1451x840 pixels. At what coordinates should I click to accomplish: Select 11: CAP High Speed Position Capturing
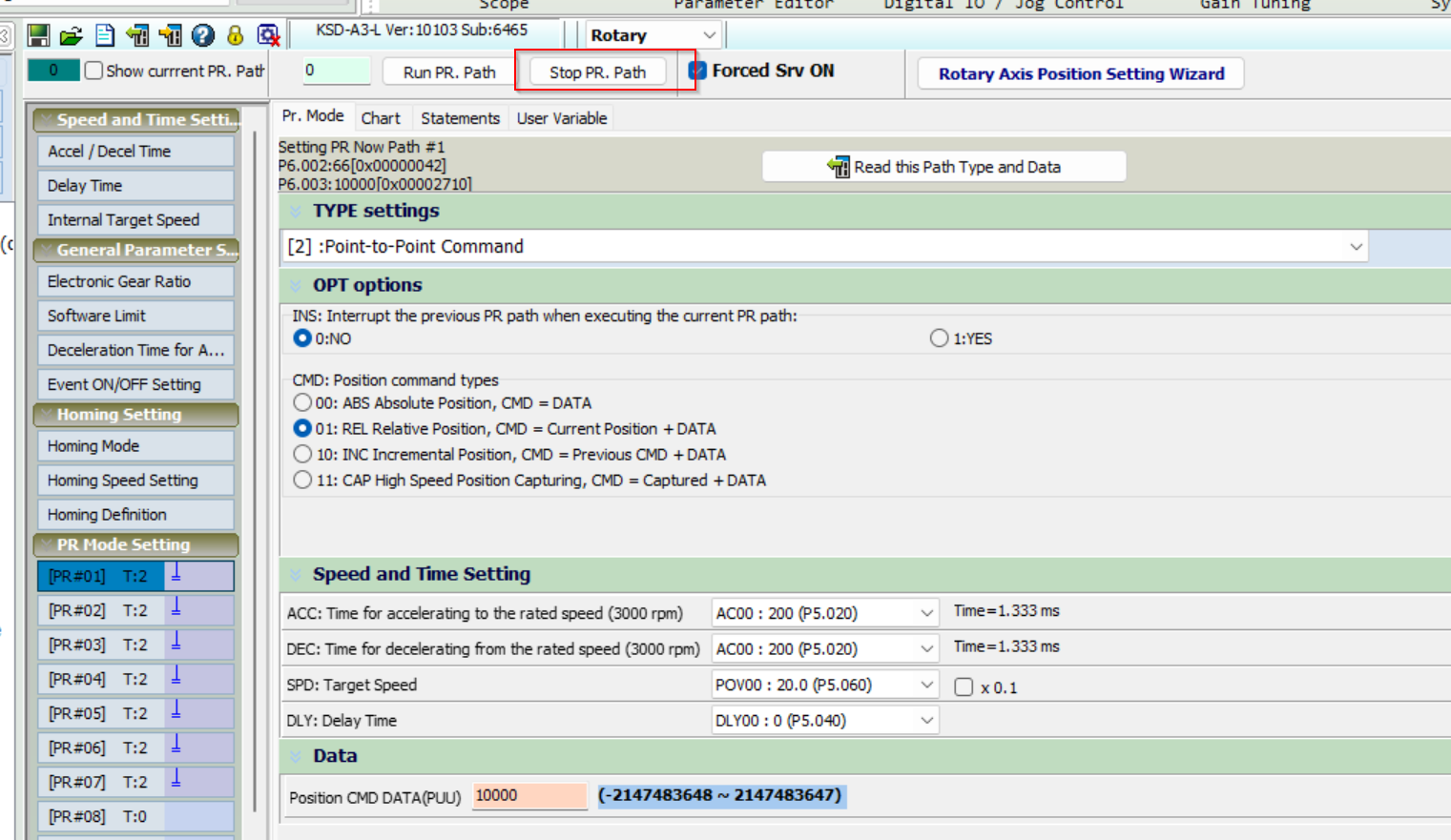point(302,481)
